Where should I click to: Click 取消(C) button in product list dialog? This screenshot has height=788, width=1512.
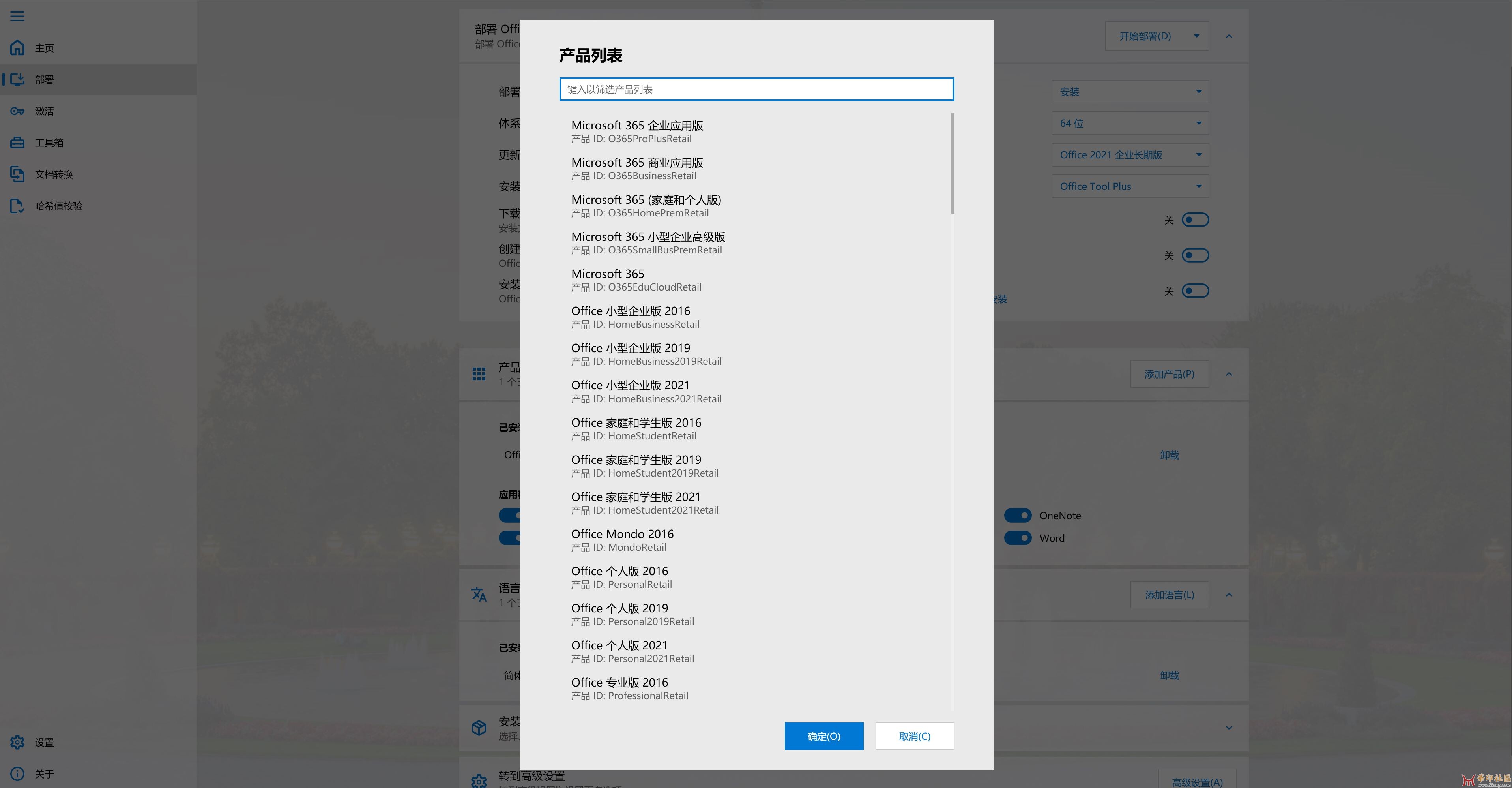tap(915, 736)
